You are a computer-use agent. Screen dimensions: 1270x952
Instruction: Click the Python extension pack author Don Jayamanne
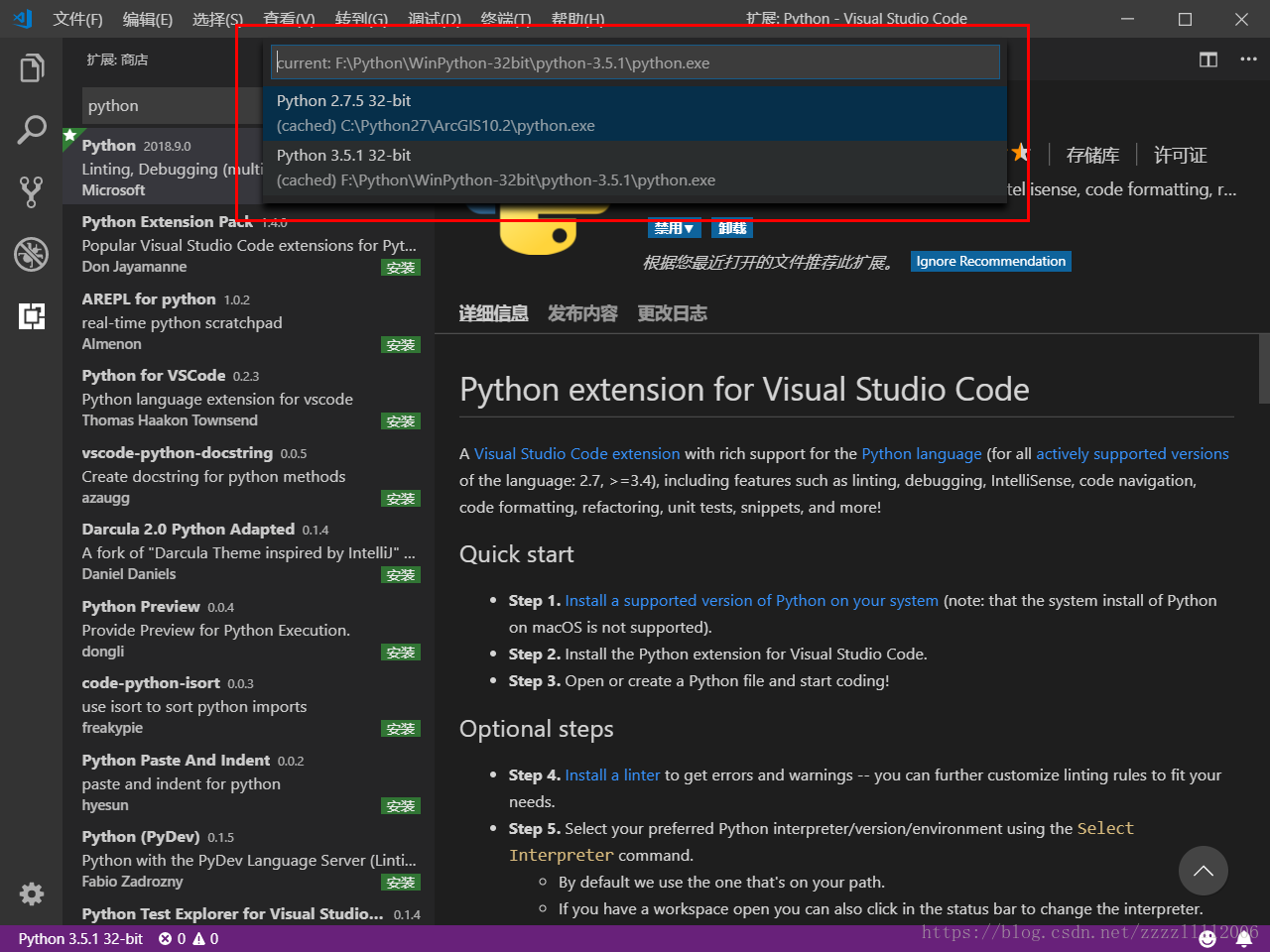(x=134, y=267)
